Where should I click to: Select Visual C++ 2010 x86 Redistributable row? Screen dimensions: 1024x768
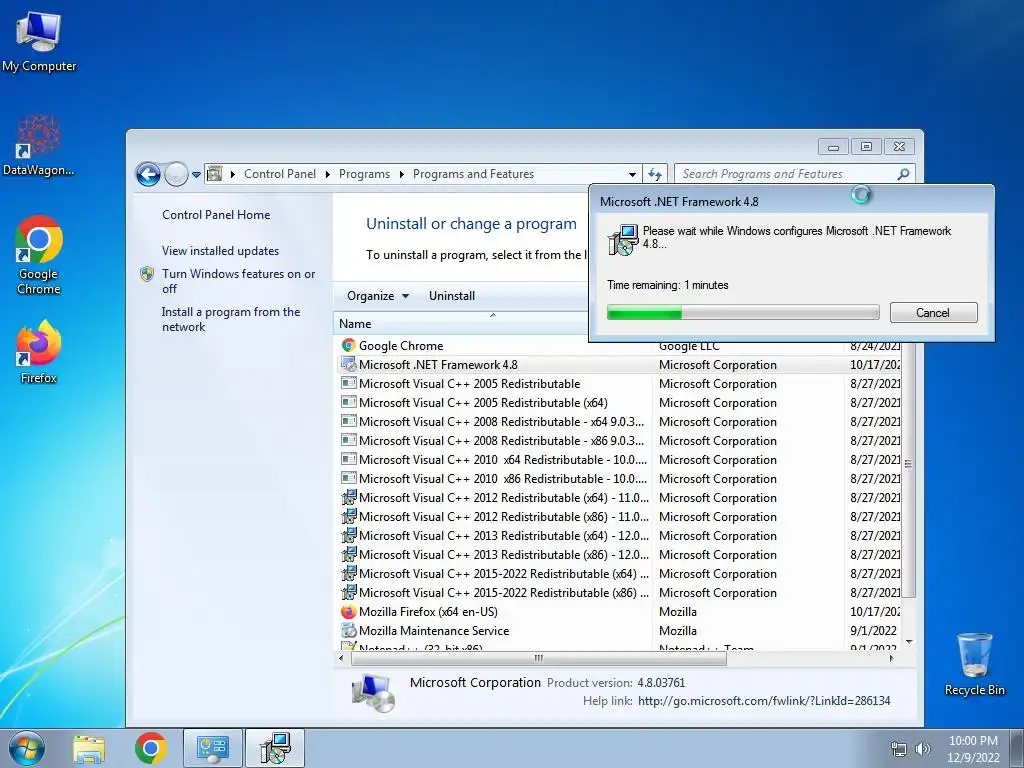(619, 479)
